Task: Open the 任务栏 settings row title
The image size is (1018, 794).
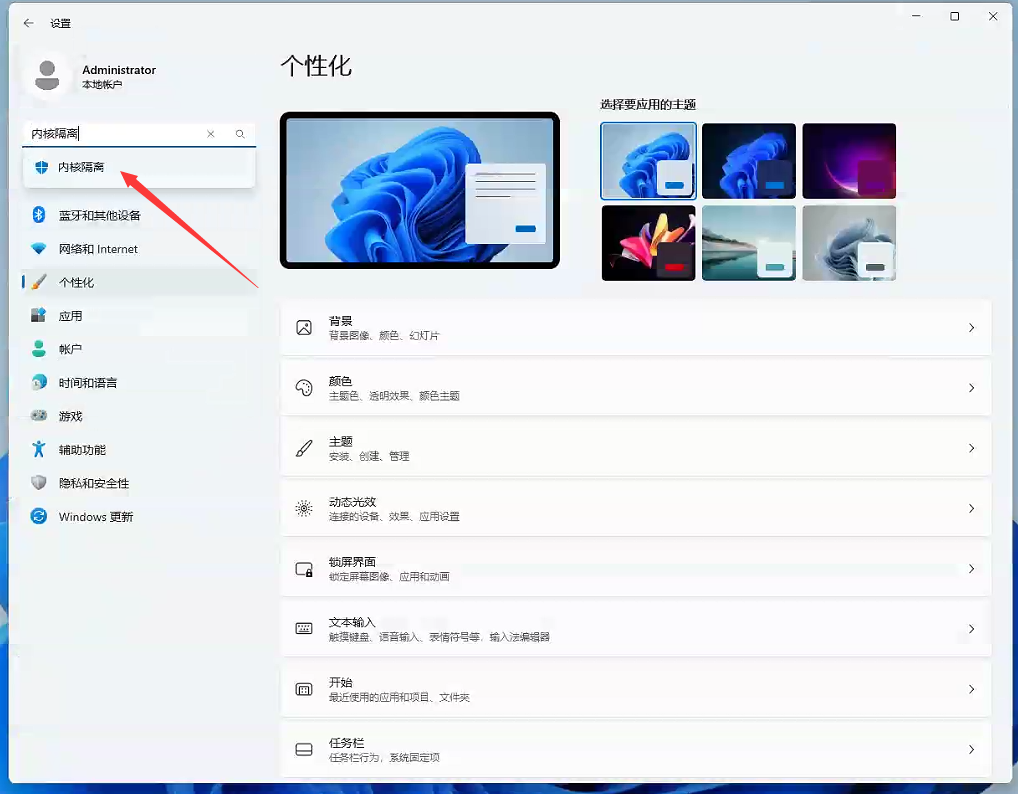Action: click(346, 743)
